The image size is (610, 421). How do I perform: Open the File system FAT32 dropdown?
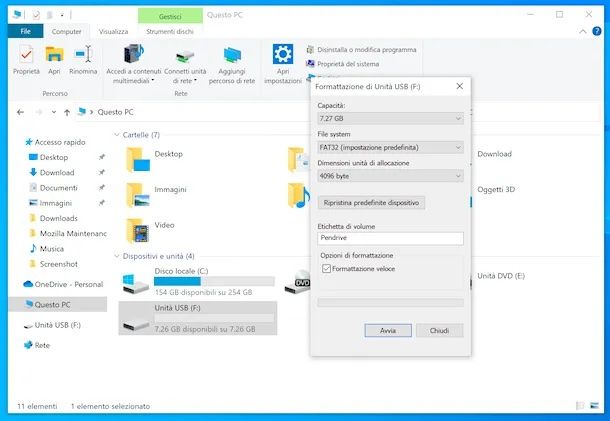point(390,147)
